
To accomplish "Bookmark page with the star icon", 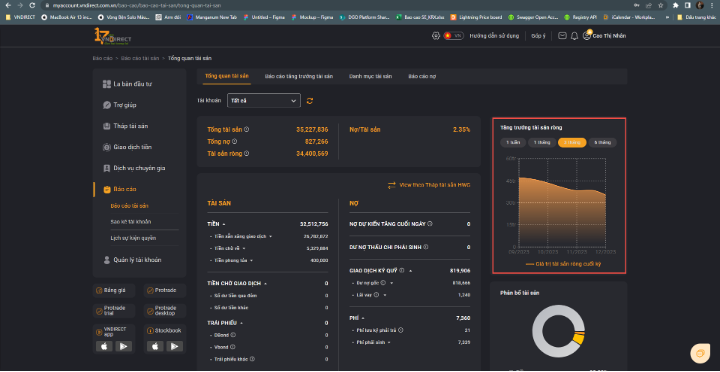I will coord(660,6).
